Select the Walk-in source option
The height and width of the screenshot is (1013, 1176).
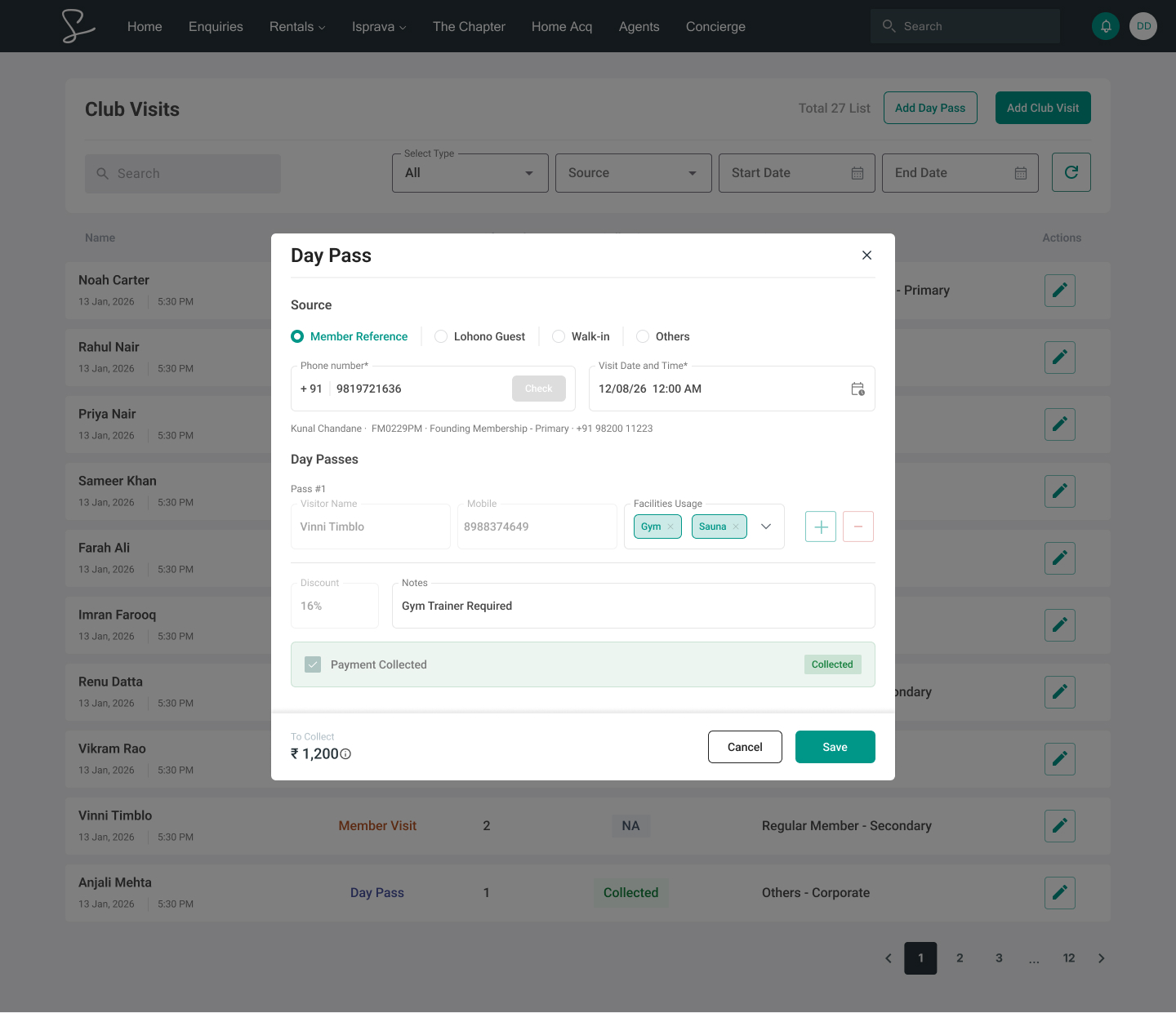point(581,336)
